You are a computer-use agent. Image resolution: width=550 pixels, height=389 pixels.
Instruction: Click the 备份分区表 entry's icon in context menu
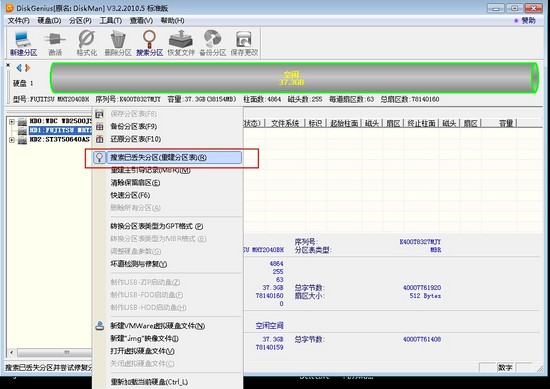pyautogui.click(x=100, y=127)
